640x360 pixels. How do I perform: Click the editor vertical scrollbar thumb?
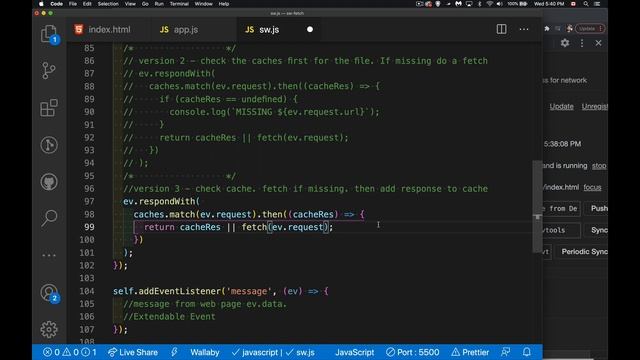click(x=537, y=206)
